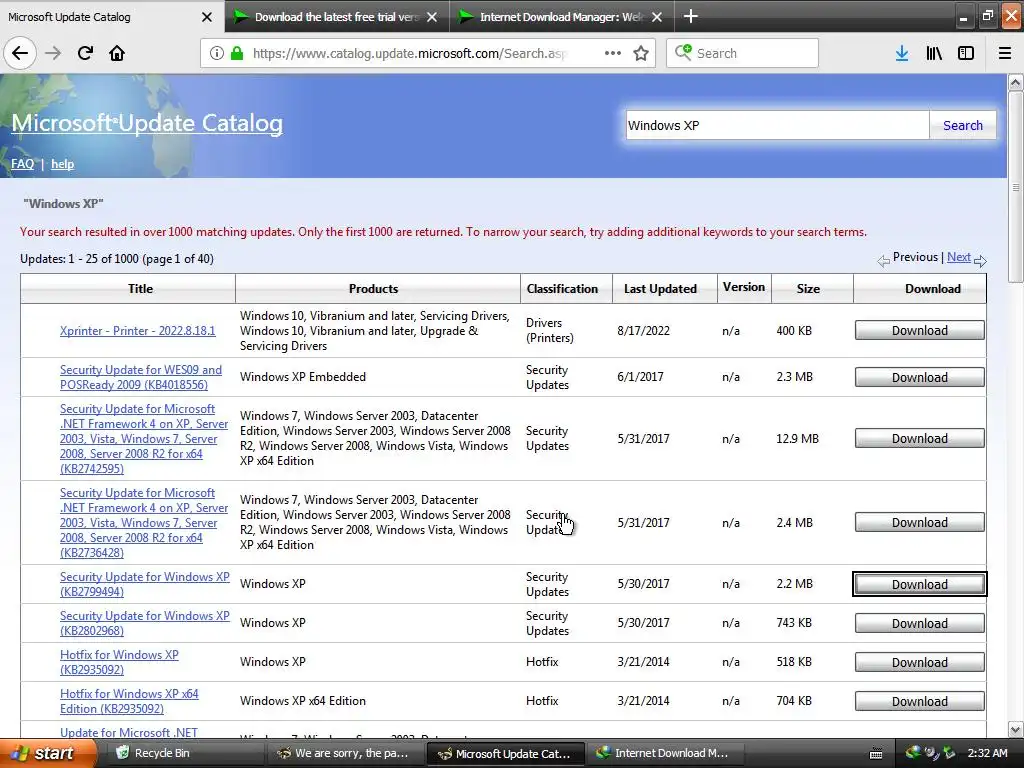Download the Xprinter 400 KB update
1024x768 pixels.
coord(920,330)
